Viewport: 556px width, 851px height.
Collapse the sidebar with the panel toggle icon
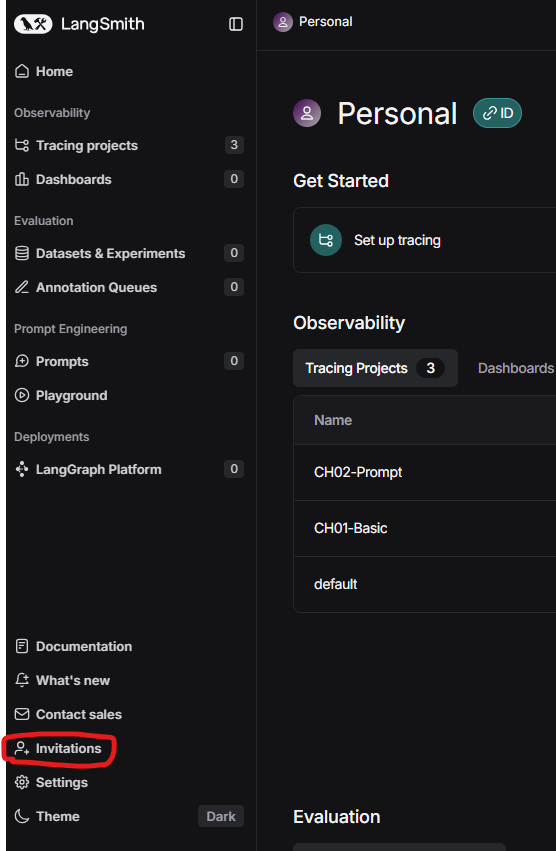tap(236, 24)
